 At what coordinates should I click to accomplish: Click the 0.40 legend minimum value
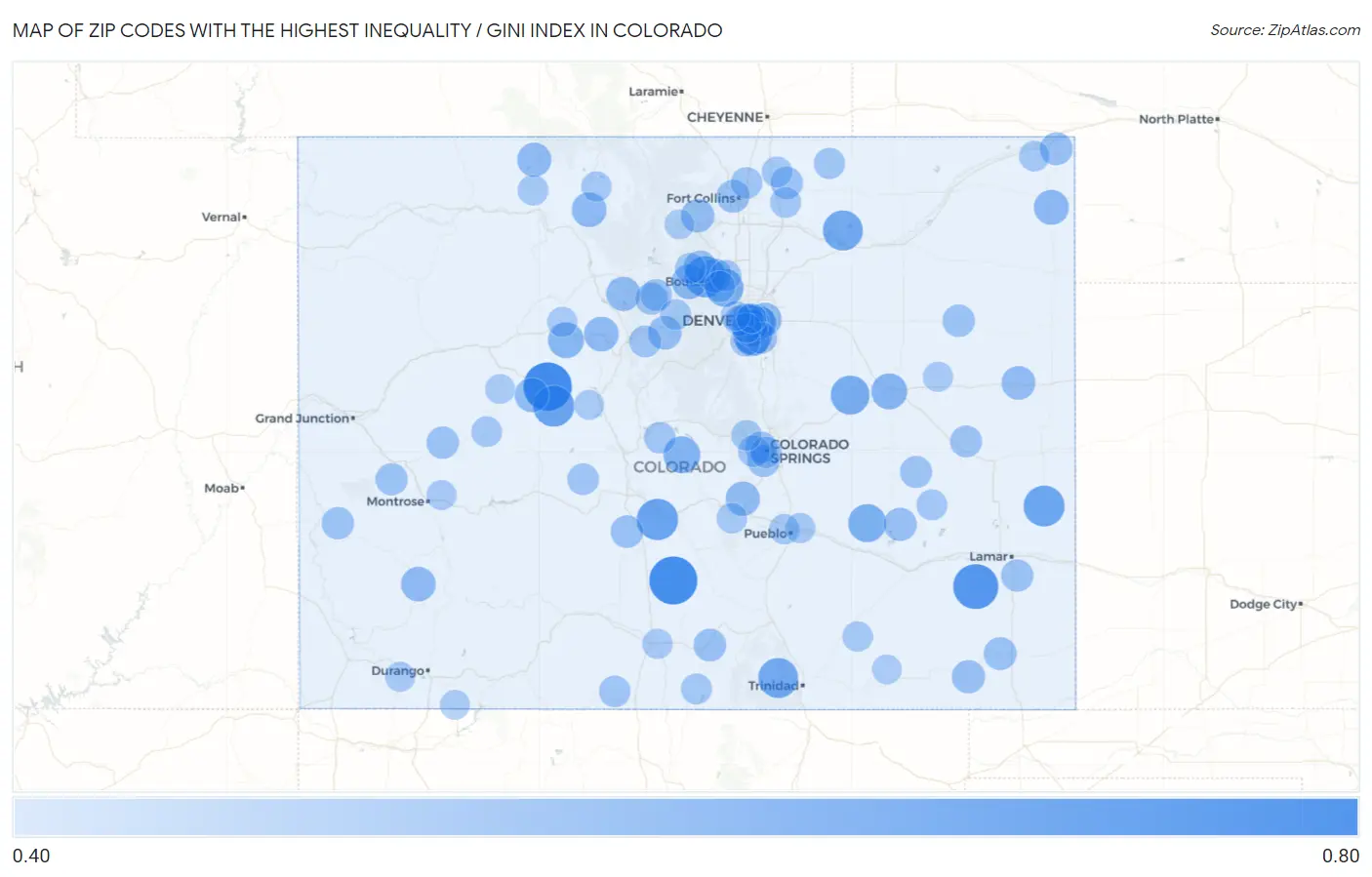pyautogui.click(x=31, y=856)
